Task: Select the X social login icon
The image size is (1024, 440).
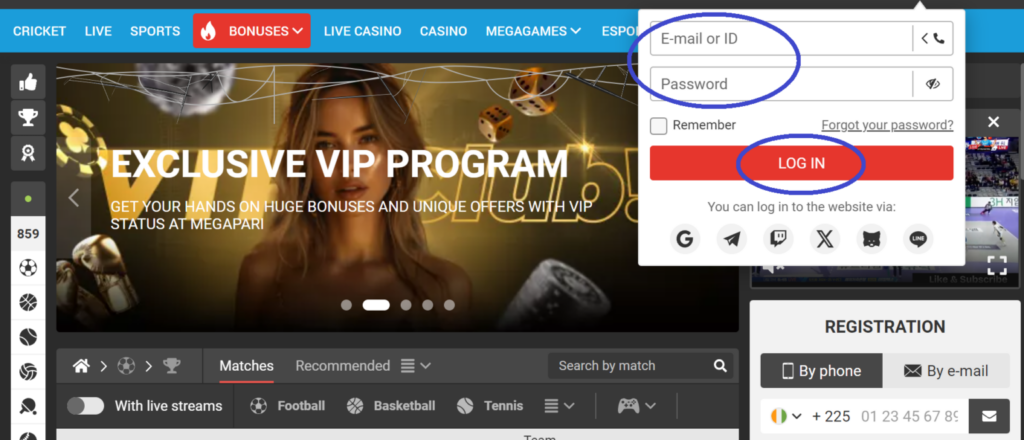Action: (x=825, y=239)
